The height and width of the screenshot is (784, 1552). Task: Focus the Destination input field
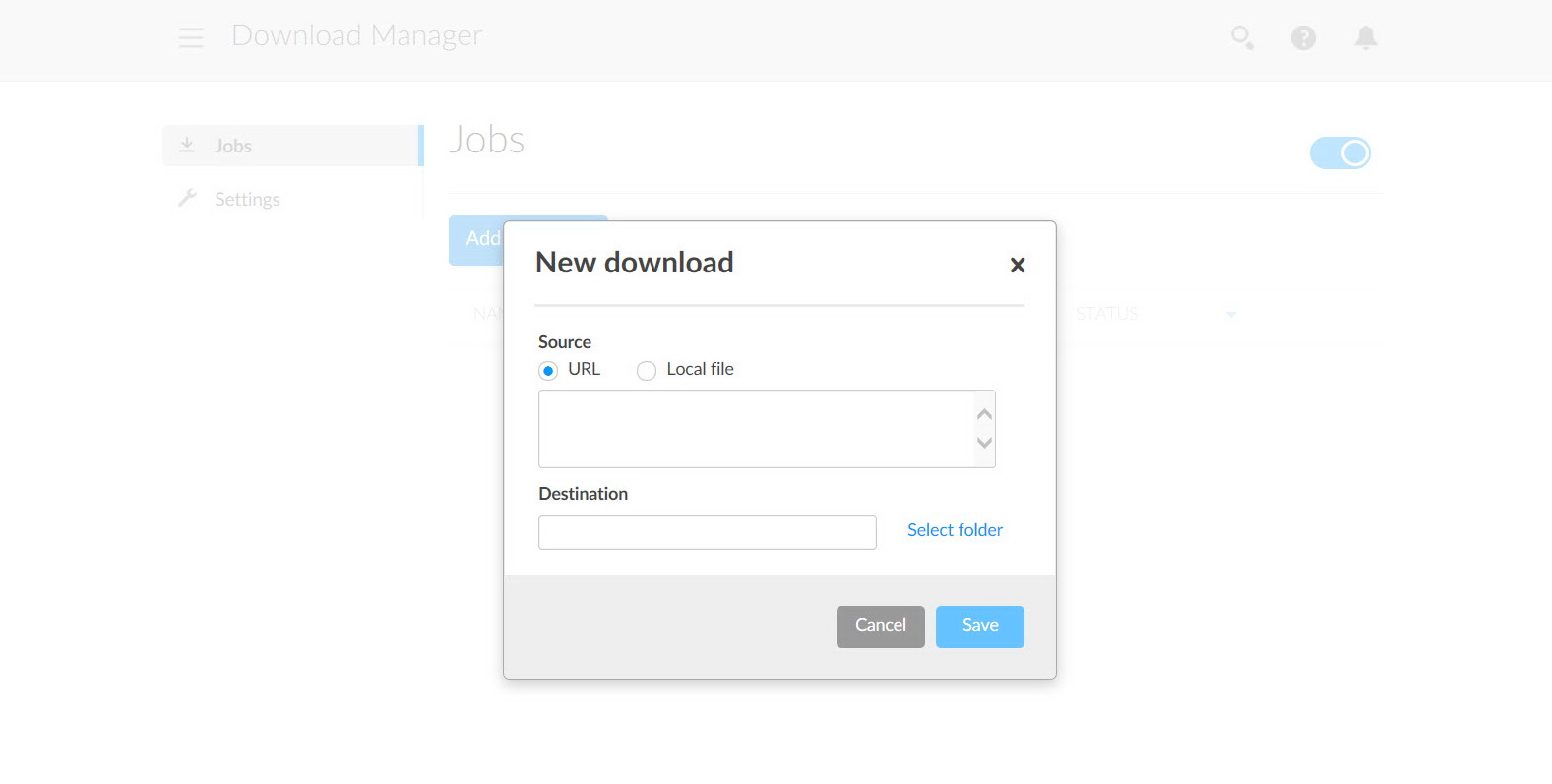coord(708,532)
